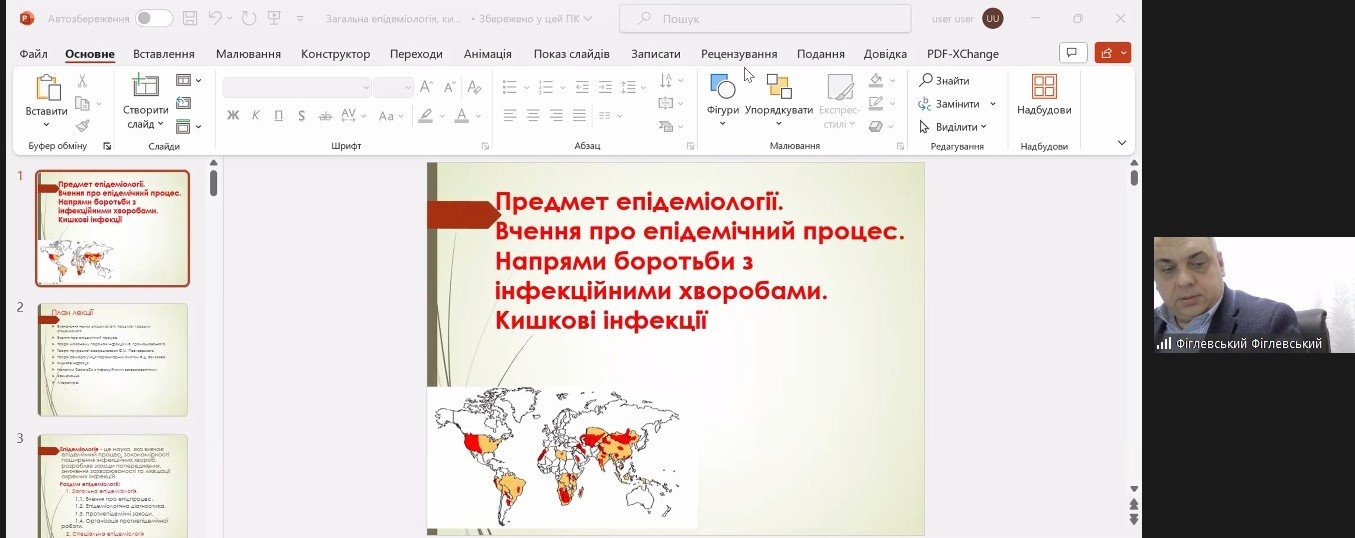Expand the font name combo box
Viewport: 1355px width, 538px height.
pos(365,88)
